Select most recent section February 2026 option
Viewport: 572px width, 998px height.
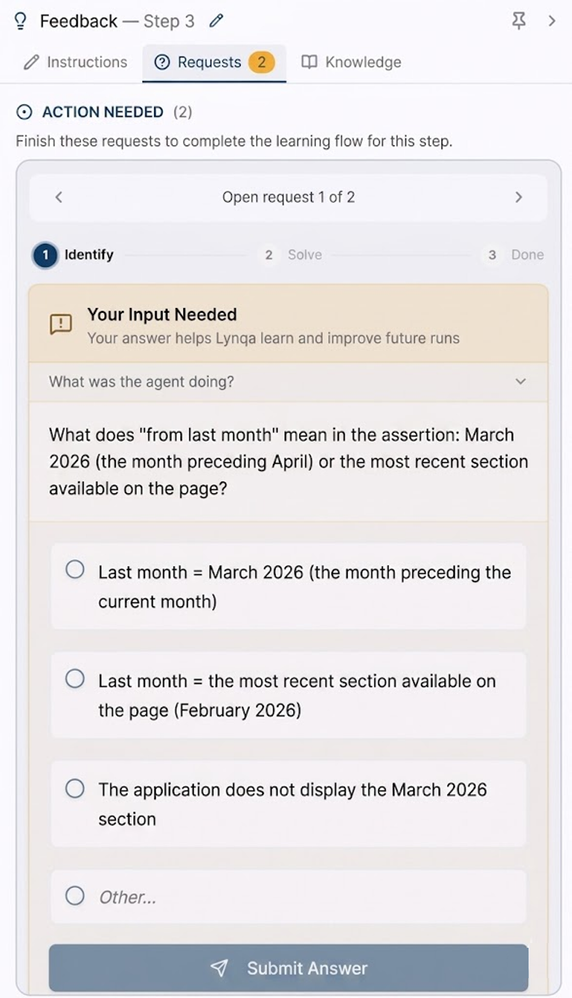tap(288, 695)
